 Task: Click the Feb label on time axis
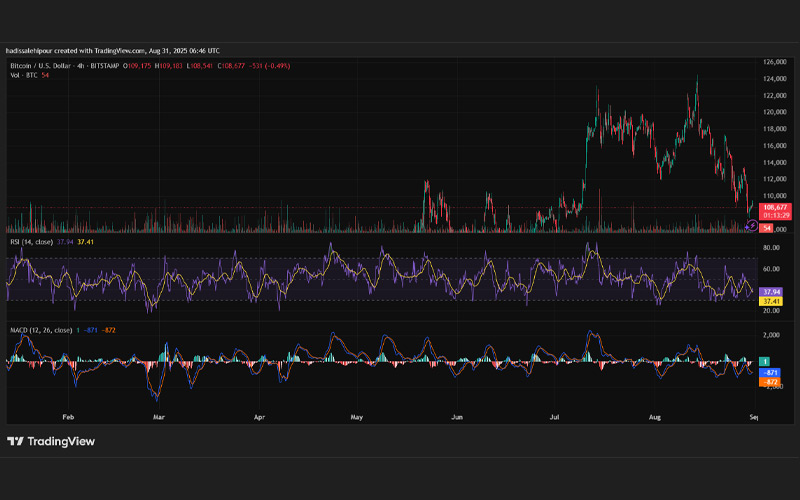pyautogui.click(x=68, y=417)
